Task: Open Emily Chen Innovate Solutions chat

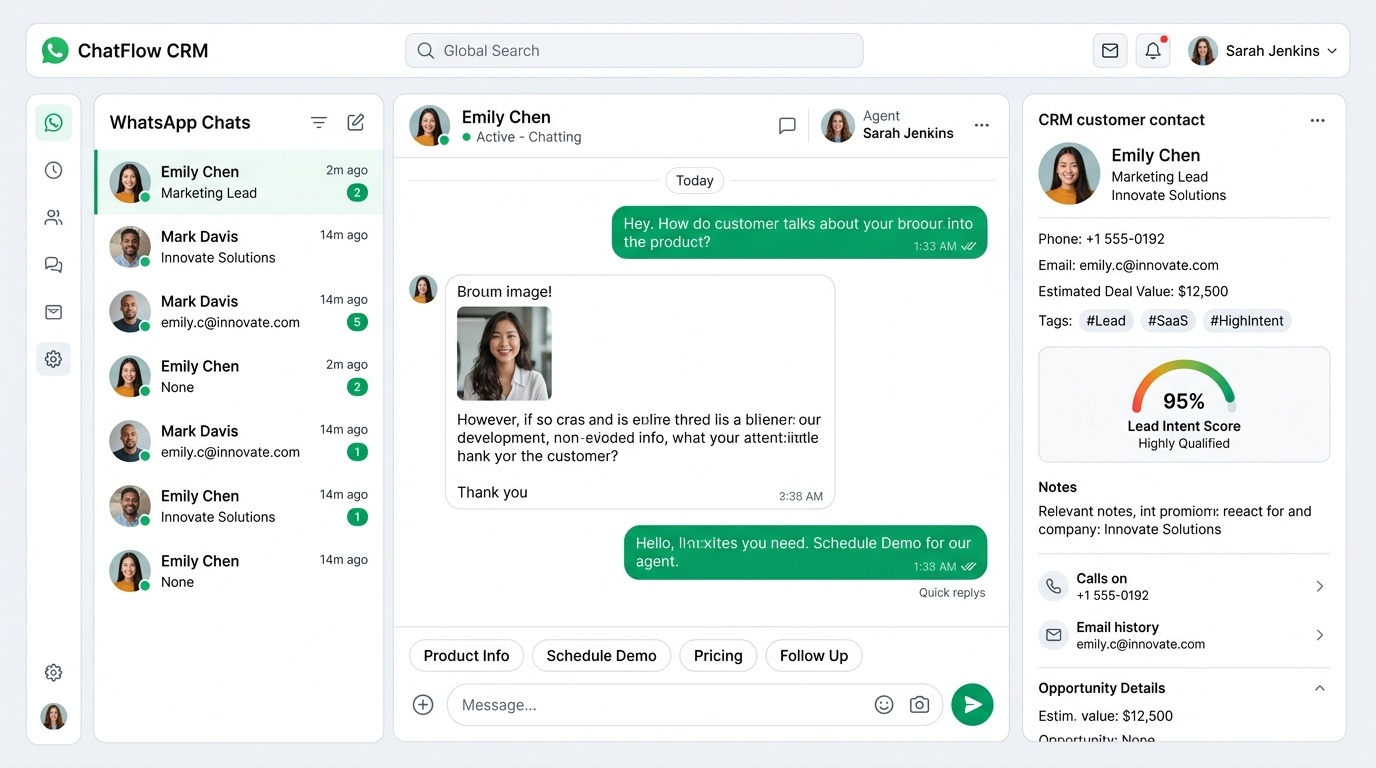Action: 239,506
